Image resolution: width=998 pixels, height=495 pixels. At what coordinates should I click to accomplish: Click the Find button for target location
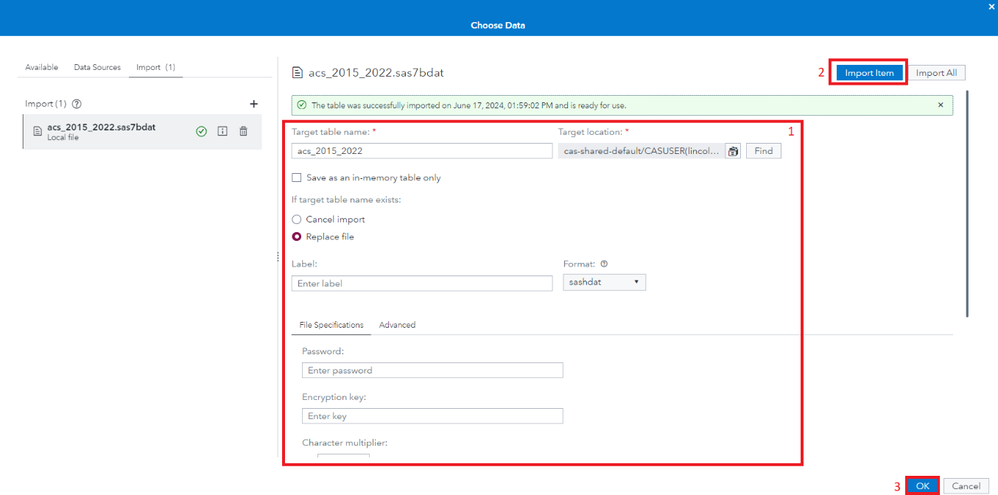click(x=763, y=151)
